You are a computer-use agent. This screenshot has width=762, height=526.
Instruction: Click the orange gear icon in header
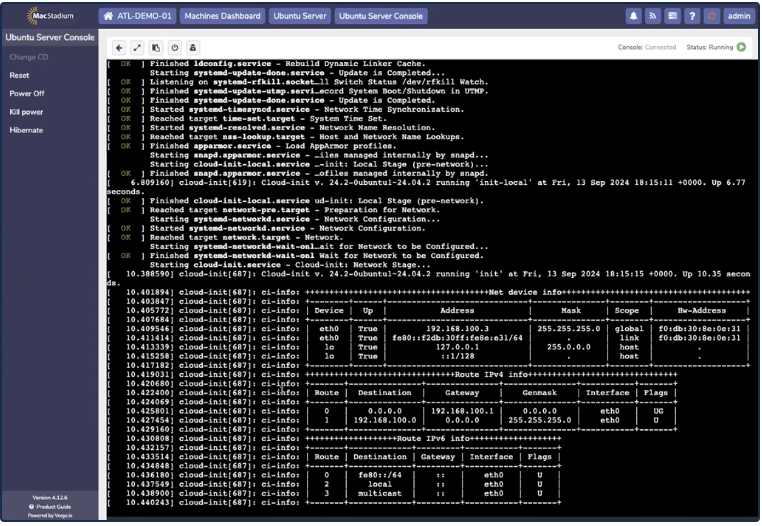click(x=711, y=16)
